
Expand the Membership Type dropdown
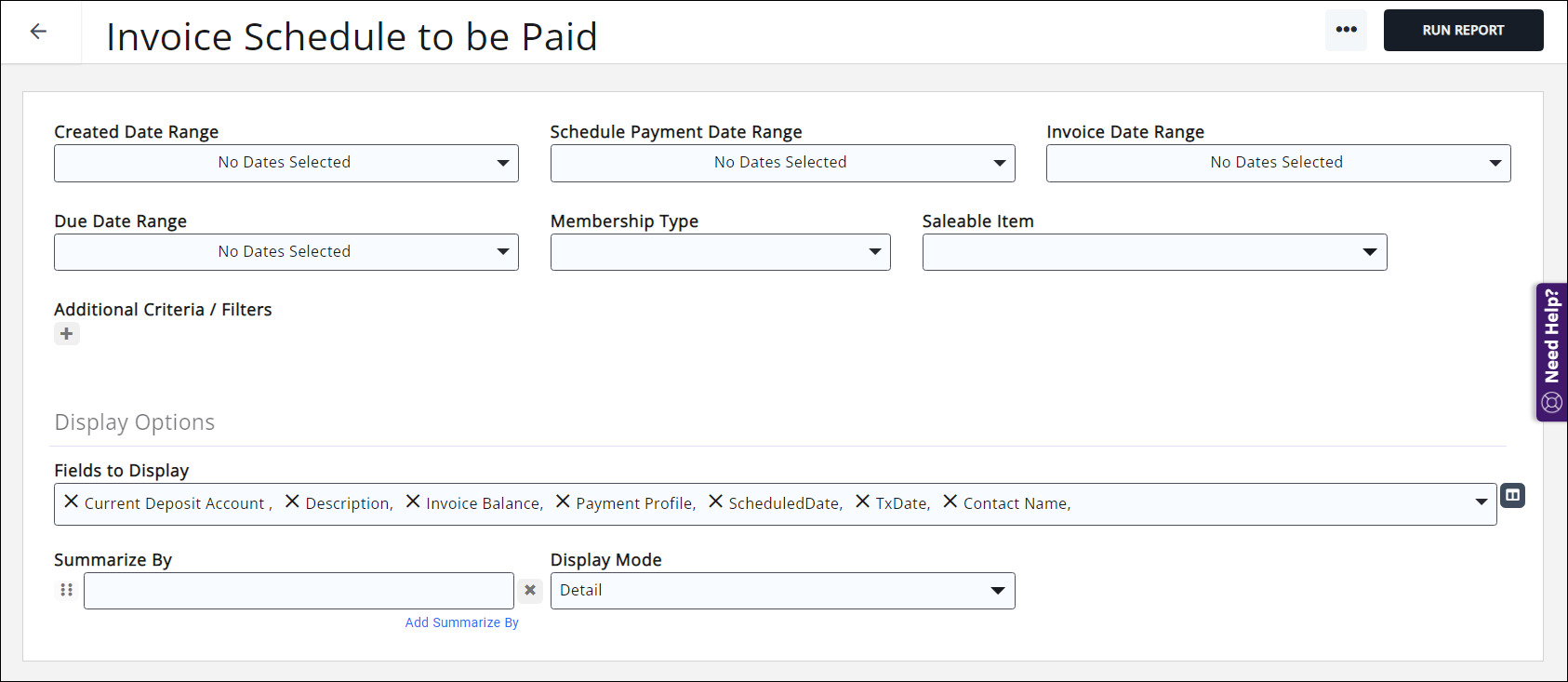[721, 252]
